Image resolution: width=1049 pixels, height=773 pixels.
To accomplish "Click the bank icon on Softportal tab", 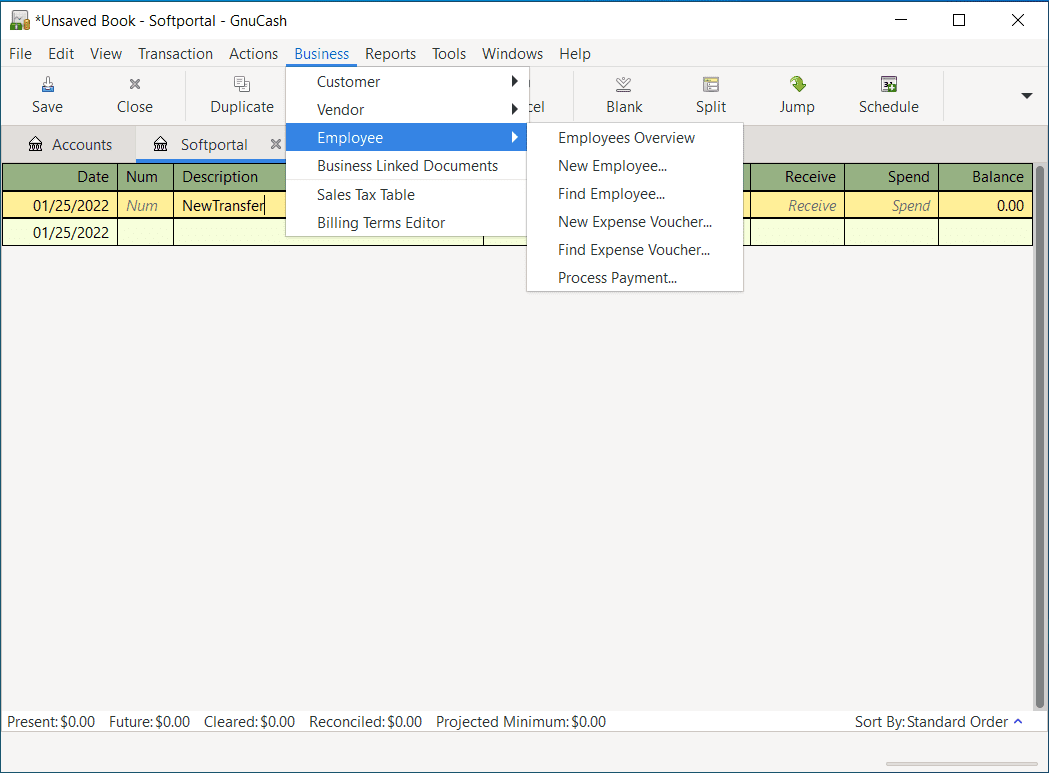I will point(161,145).
